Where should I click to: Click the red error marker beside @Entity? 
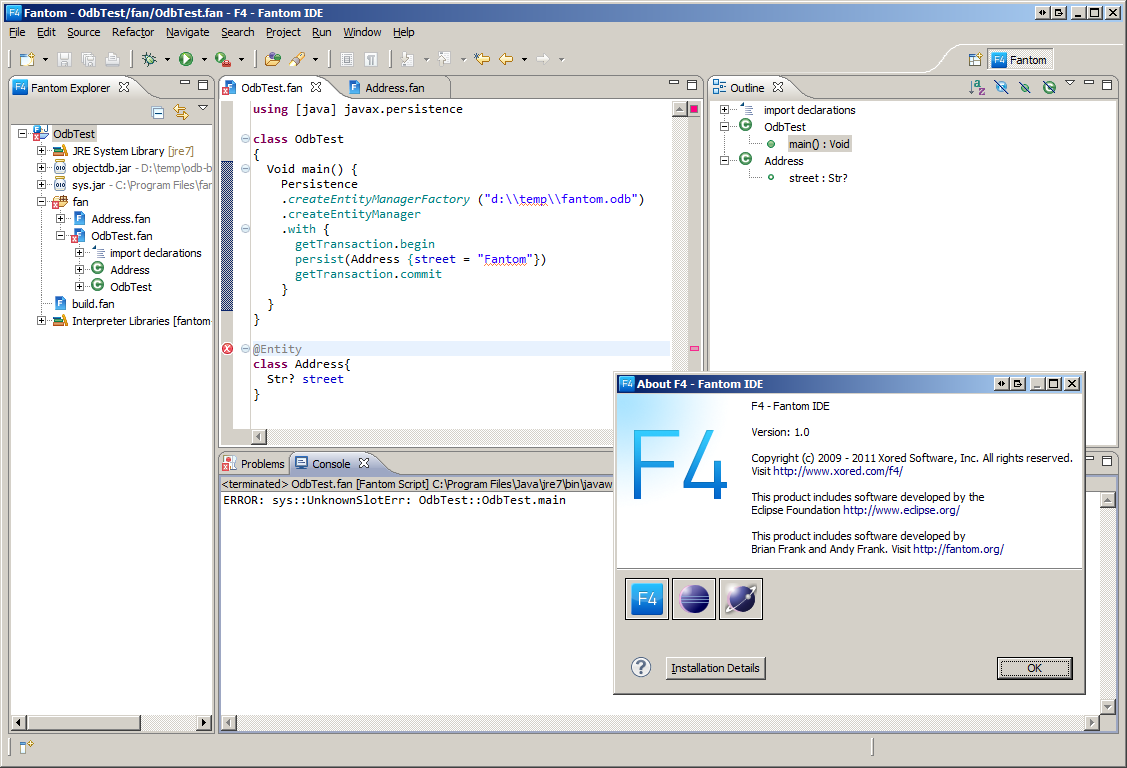[x=227, y=348]
